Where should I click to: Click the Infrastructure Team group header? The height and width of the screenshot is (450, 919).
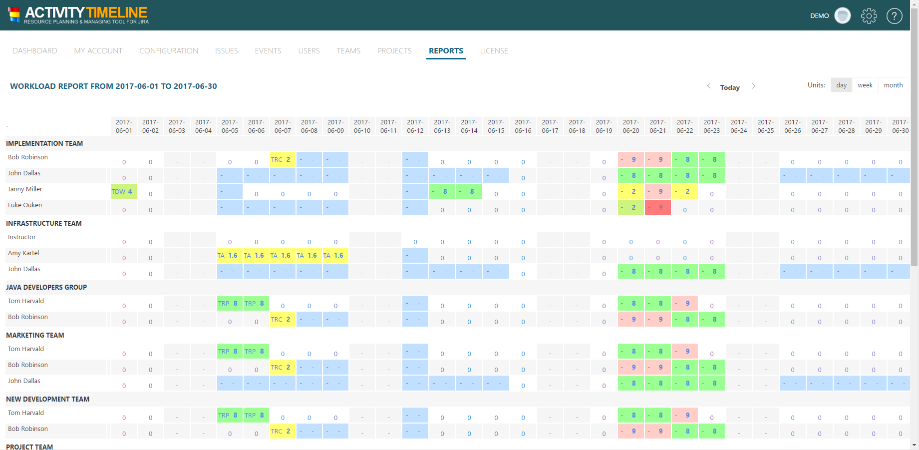(43, 223)
